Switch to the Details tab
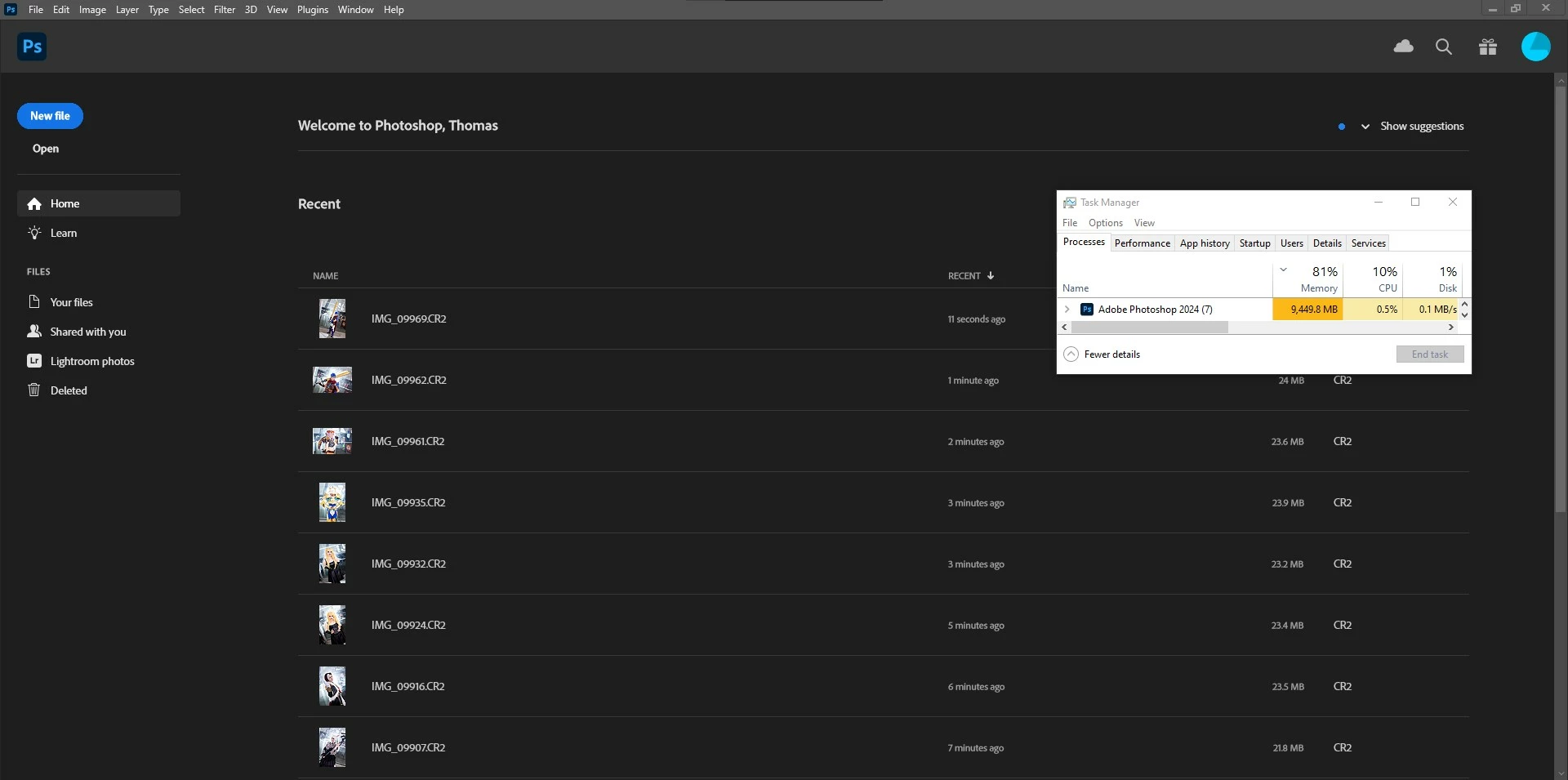The image size is (1568, 780). click(1327, 243)
